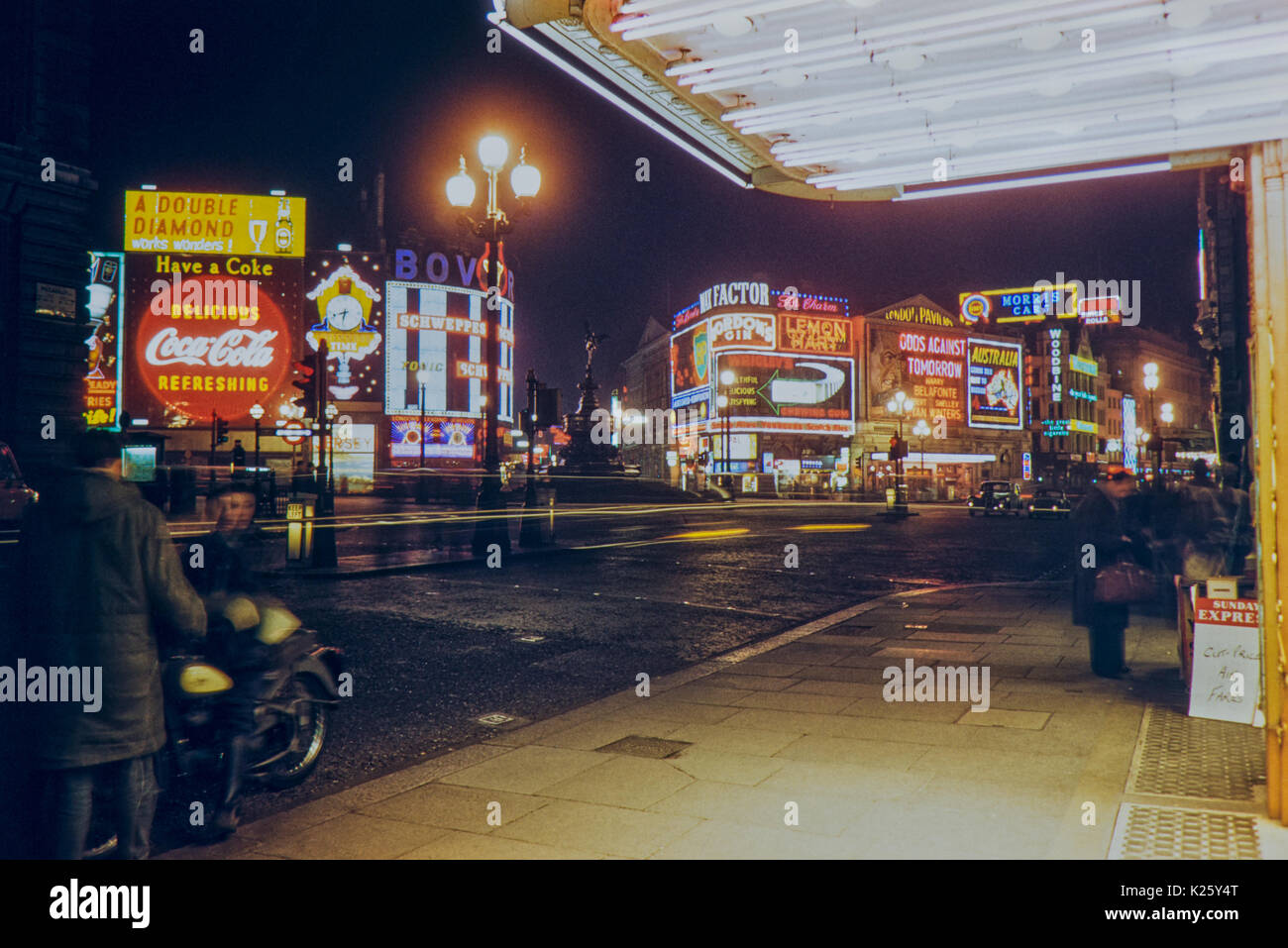Click the "LEMON HART" sign
The image size is (1288, 948).
click(x=814, y=335)
